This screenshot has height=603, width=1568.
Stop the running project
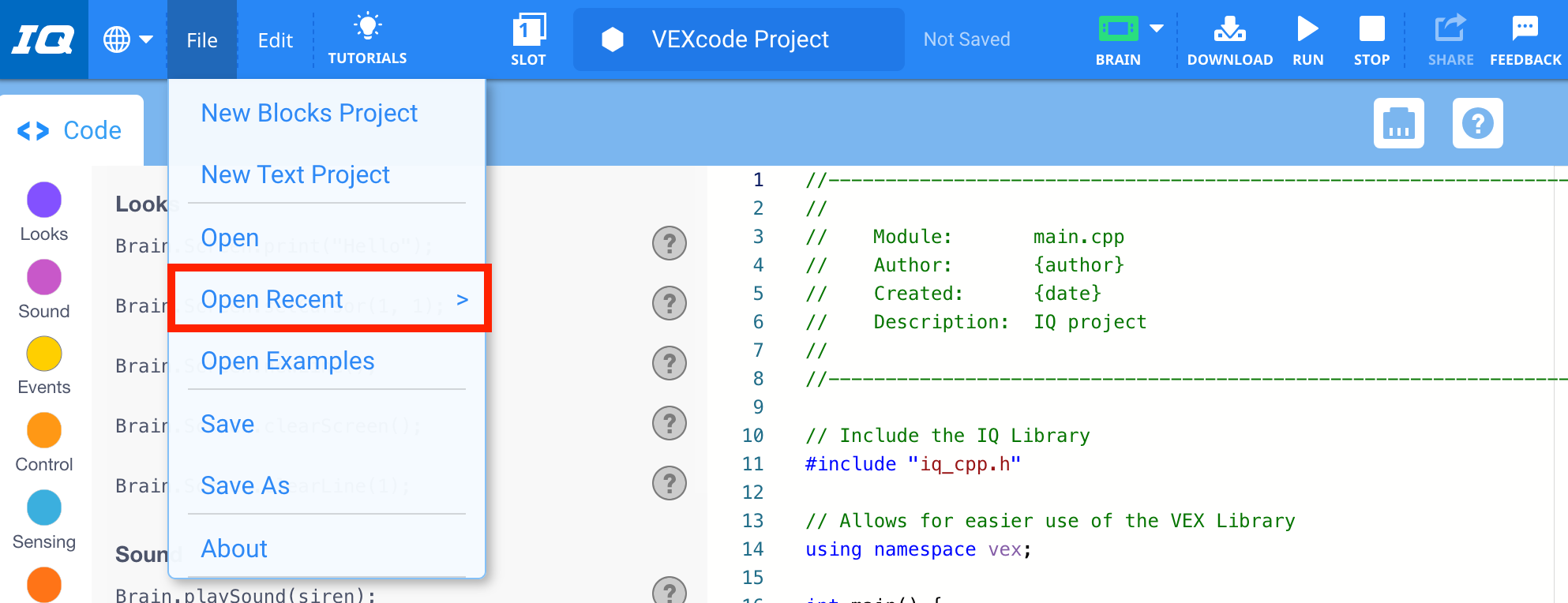point(1371,39)
